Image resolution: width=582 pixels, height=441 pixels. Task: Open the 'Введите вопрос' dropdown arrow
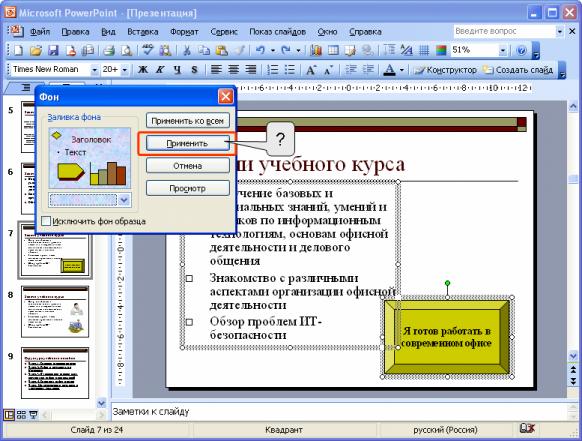click(559, 32)
